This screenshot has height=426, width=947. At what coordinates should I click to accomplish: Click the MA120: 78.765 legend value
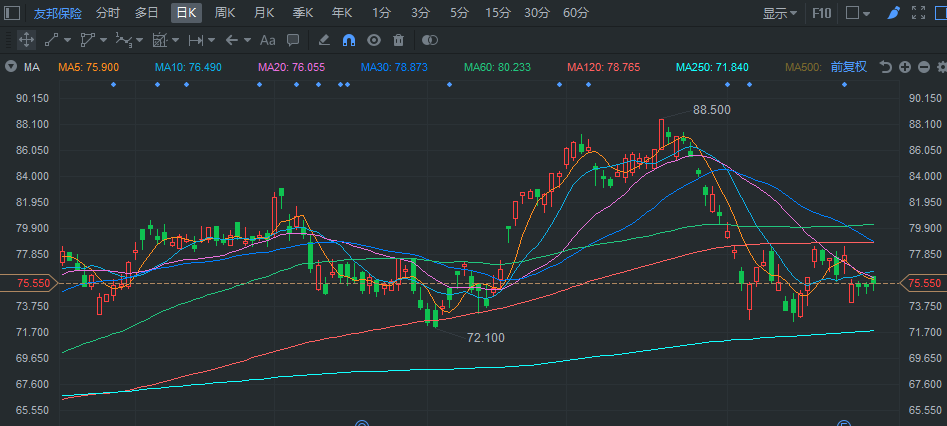click(603, 67)
